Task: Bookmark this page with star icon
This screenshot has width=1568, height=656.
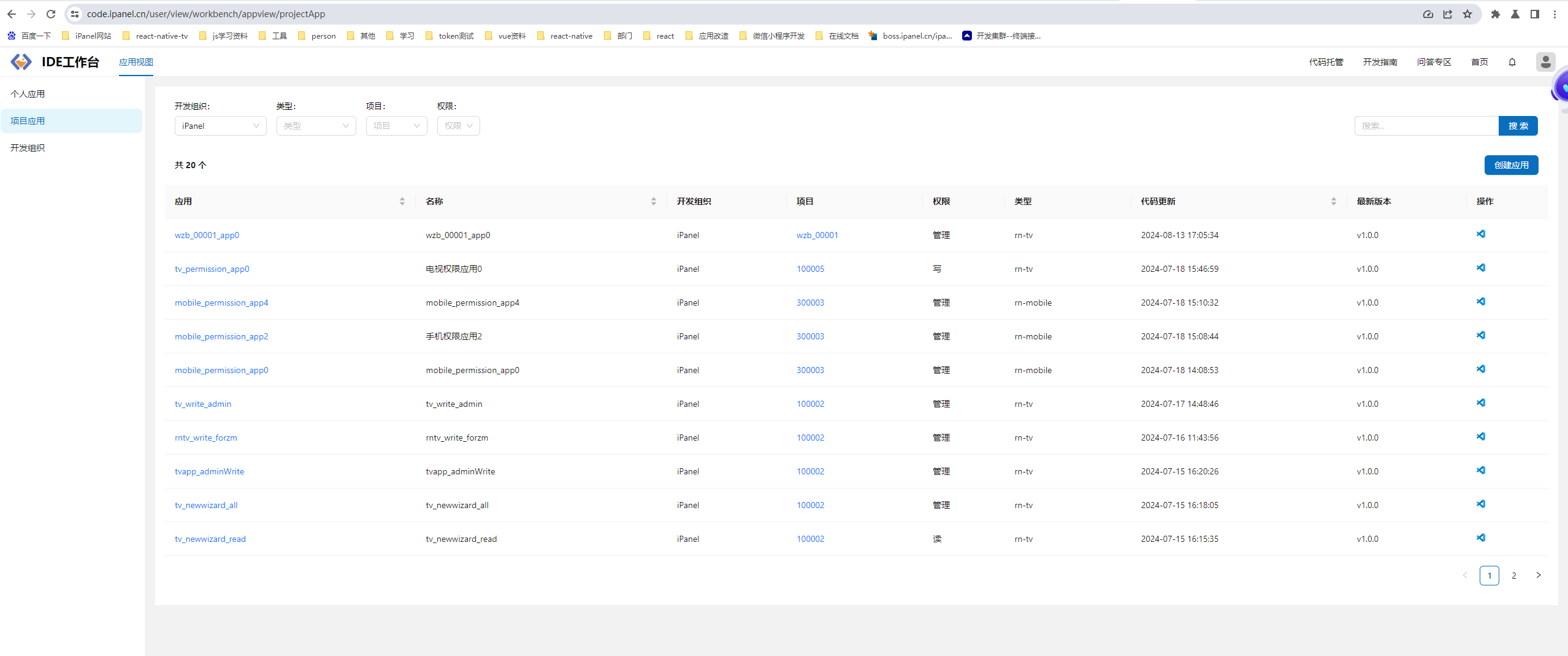Action: (x=1467, y=14)
